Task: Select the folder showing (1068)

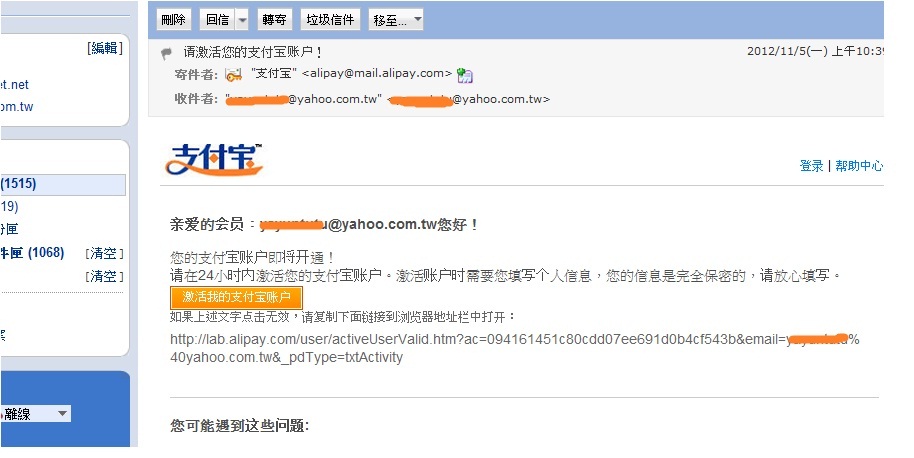Action: (33, 253)
